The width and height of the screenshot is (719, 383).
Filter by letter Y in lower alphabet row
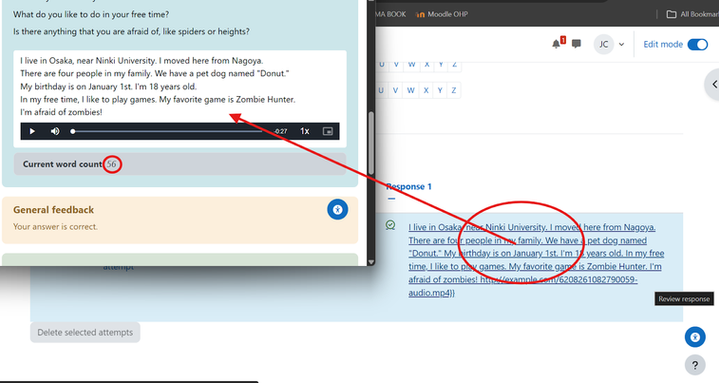tap(440, 90)
